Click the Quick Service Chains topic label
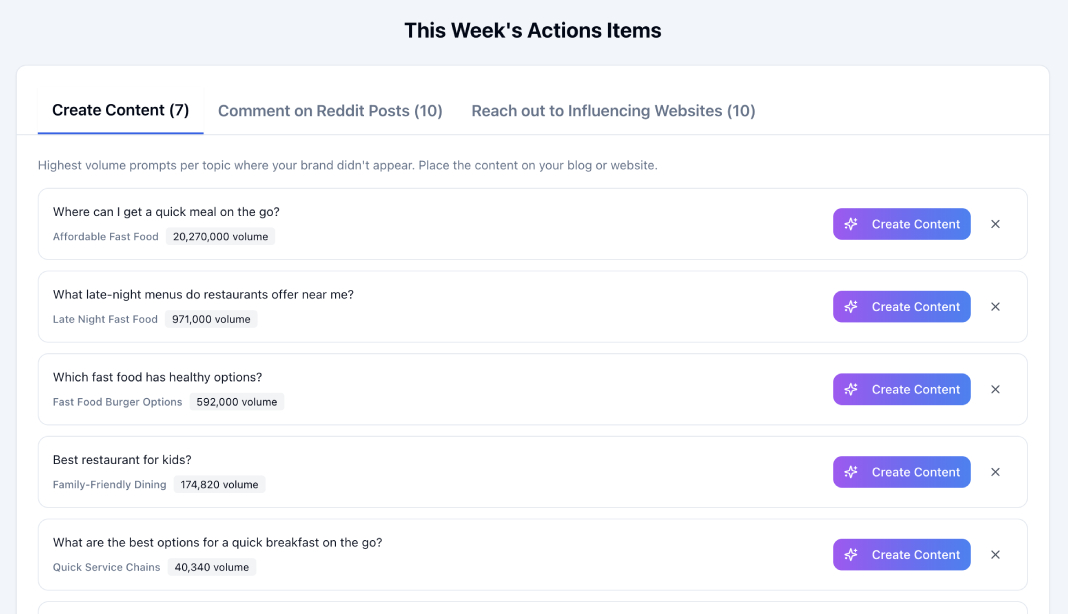 coord(106,566)
